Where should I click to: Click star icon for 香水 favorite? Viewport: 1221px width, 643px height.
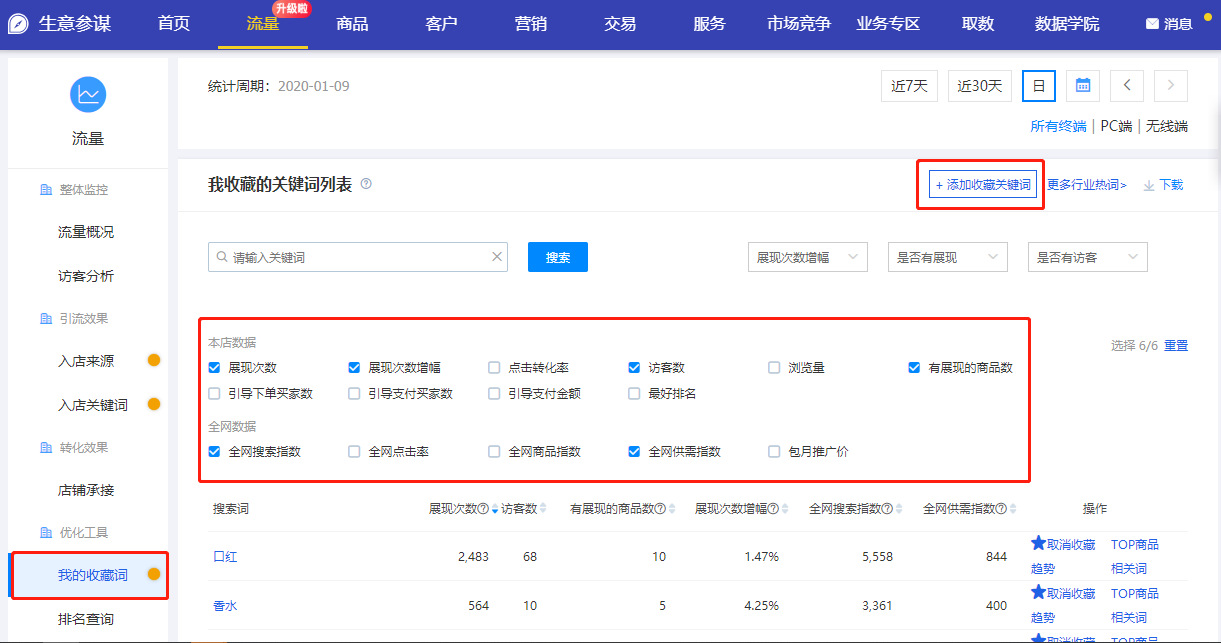[x=1038, y=593]
